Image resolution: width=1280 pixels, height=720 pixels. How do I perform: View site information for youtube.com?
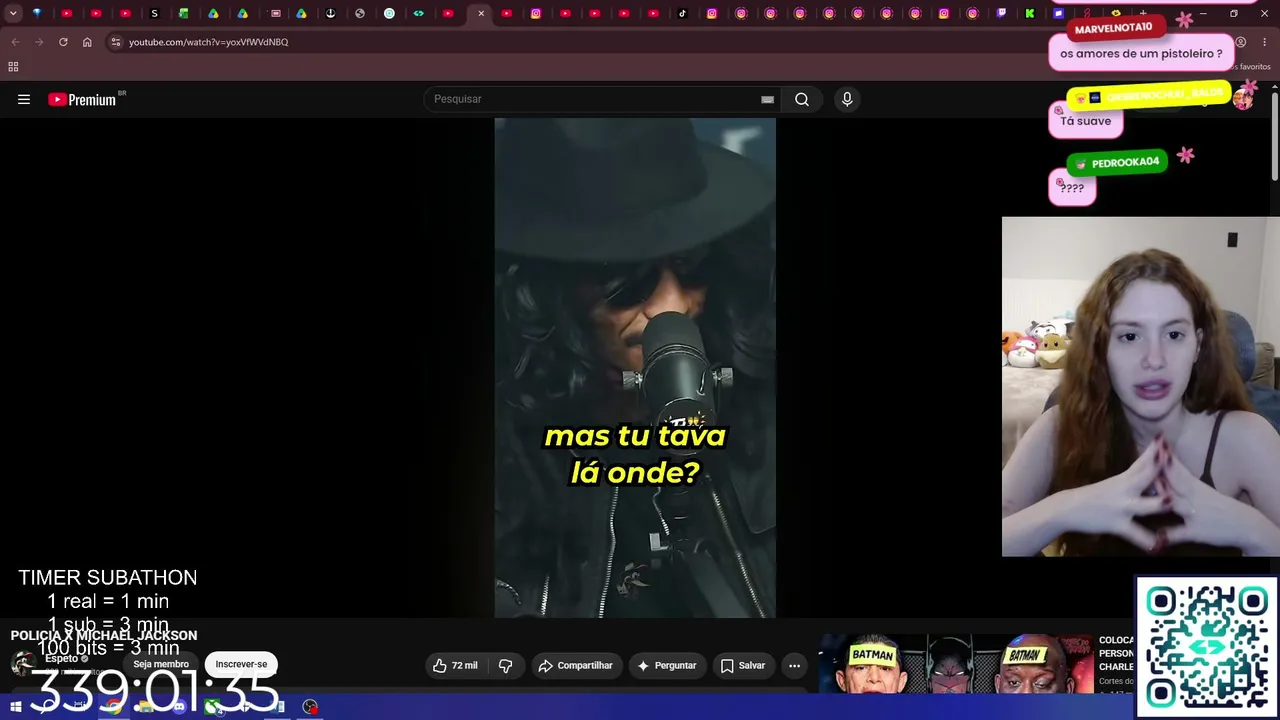click(116, 42)
